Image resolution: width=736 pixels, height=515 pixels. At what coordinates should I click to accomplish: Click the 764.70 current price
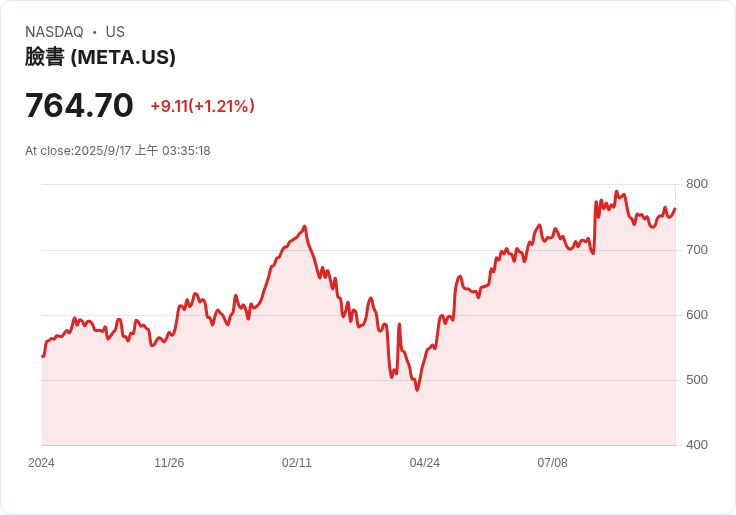(79, 105)
